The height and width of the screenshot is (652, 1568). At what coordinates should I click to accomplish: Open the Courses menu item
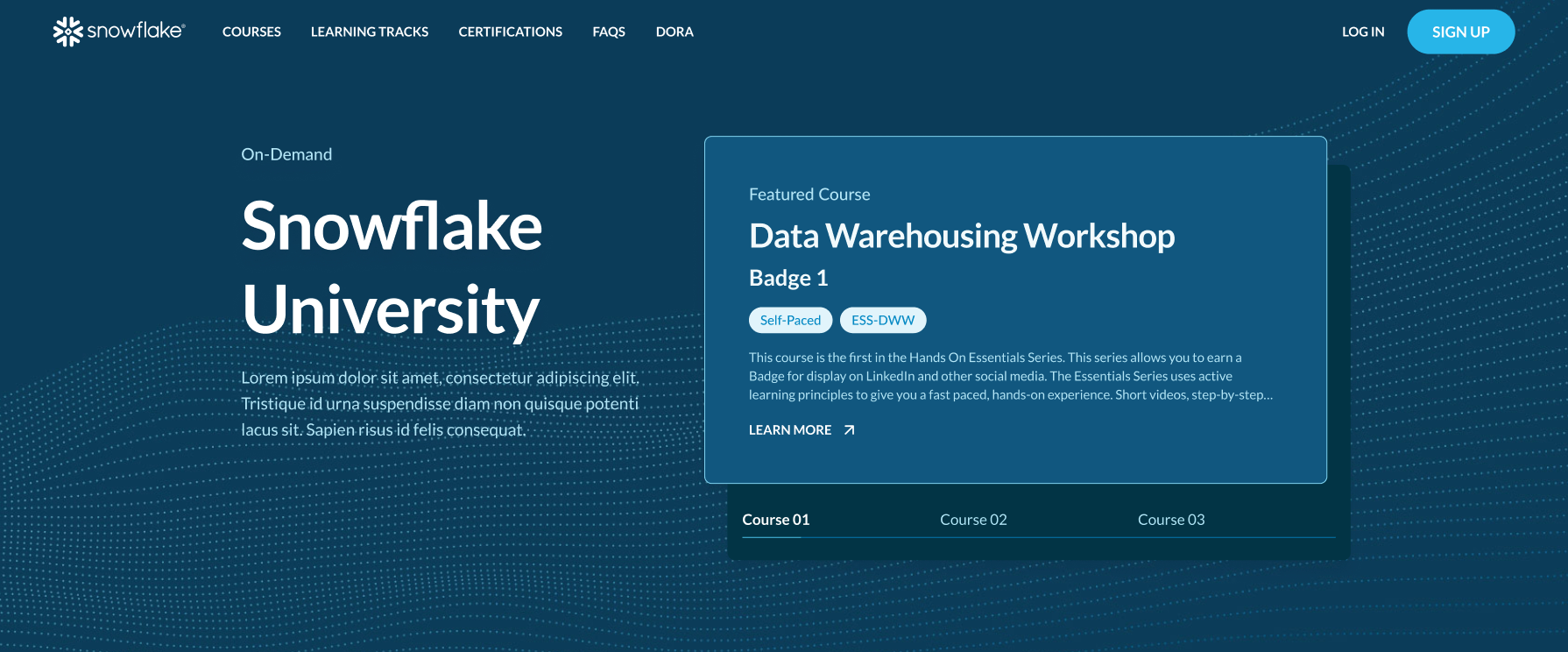[x=251, y=32]
